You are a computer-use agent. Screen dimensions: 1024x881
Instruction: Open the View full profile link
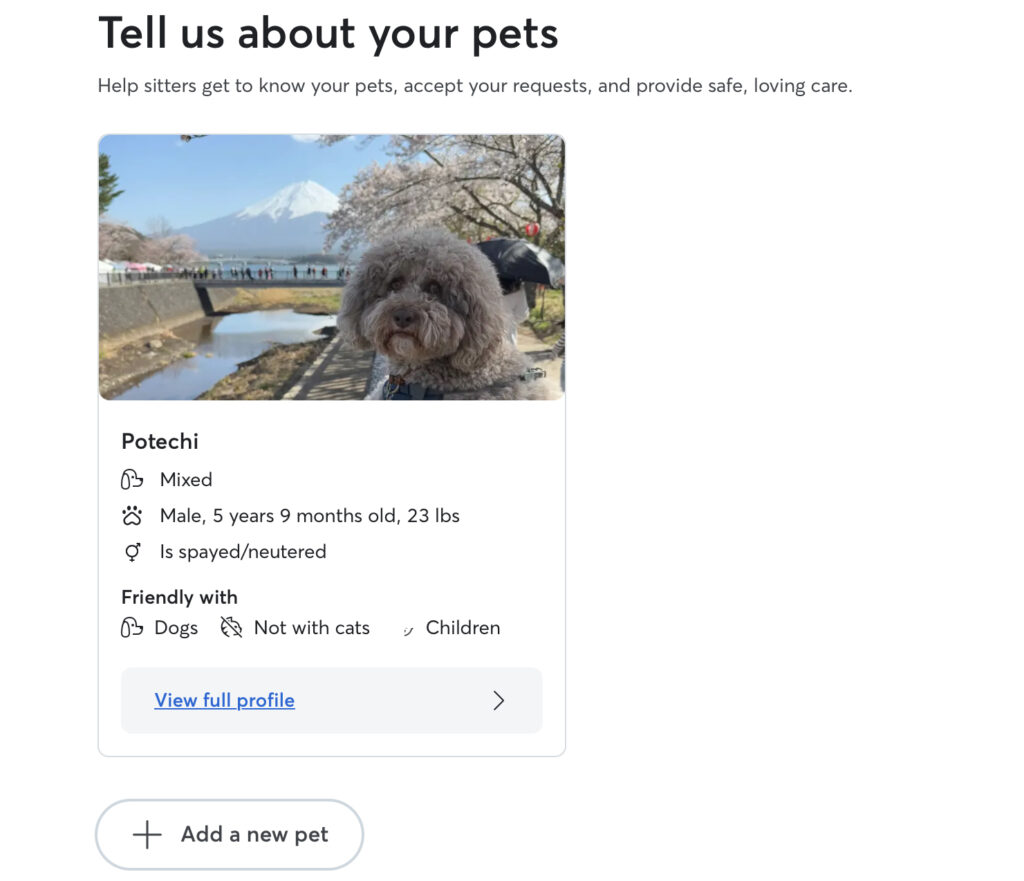pos(224,701)
